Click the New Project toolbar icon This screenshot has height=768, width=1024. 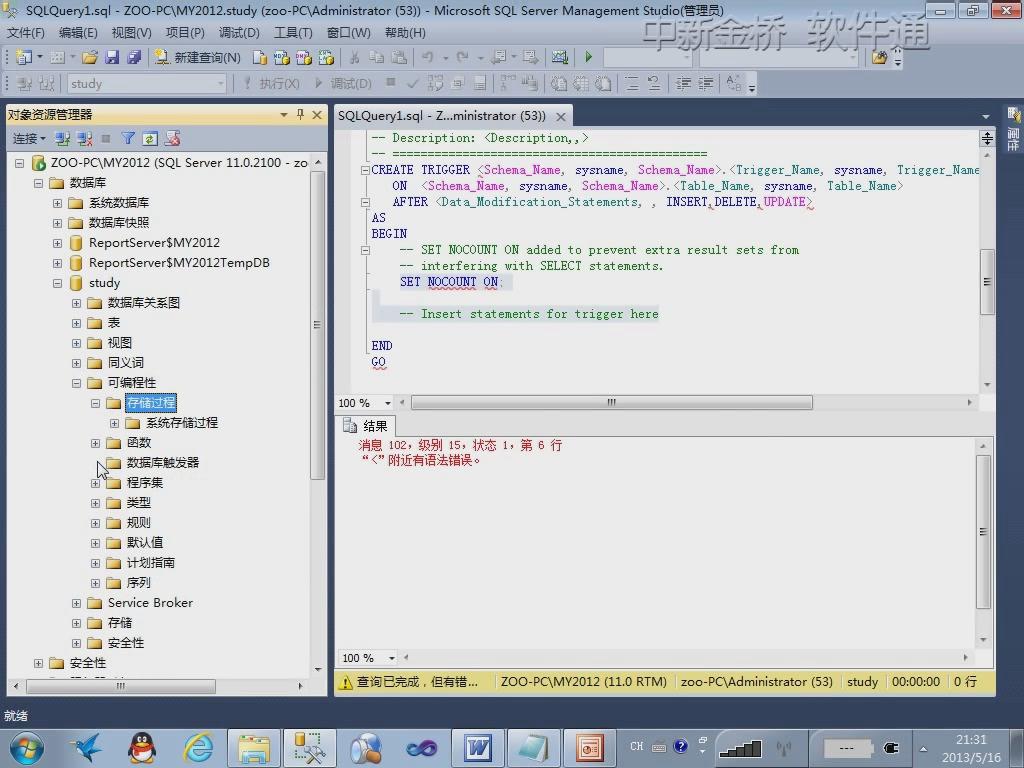[x=24, y=57]
